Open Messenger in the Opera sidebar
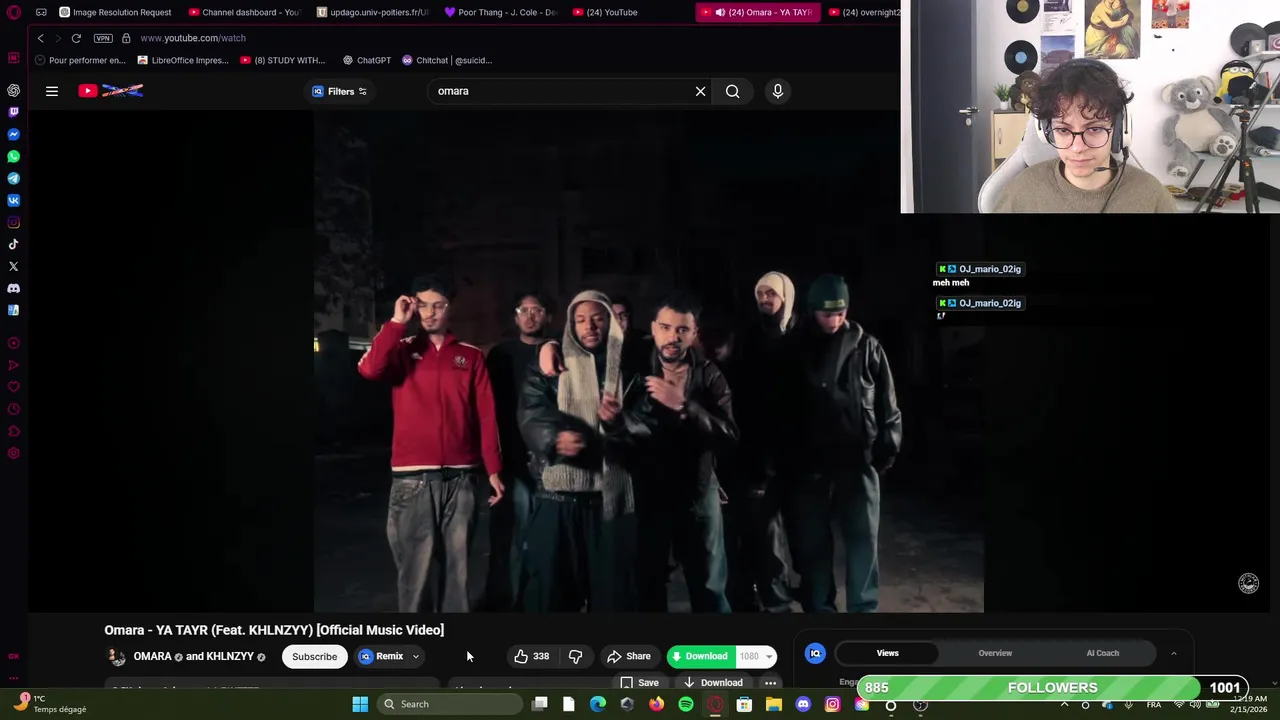The image size is (1280, 720). coord(13,134)
